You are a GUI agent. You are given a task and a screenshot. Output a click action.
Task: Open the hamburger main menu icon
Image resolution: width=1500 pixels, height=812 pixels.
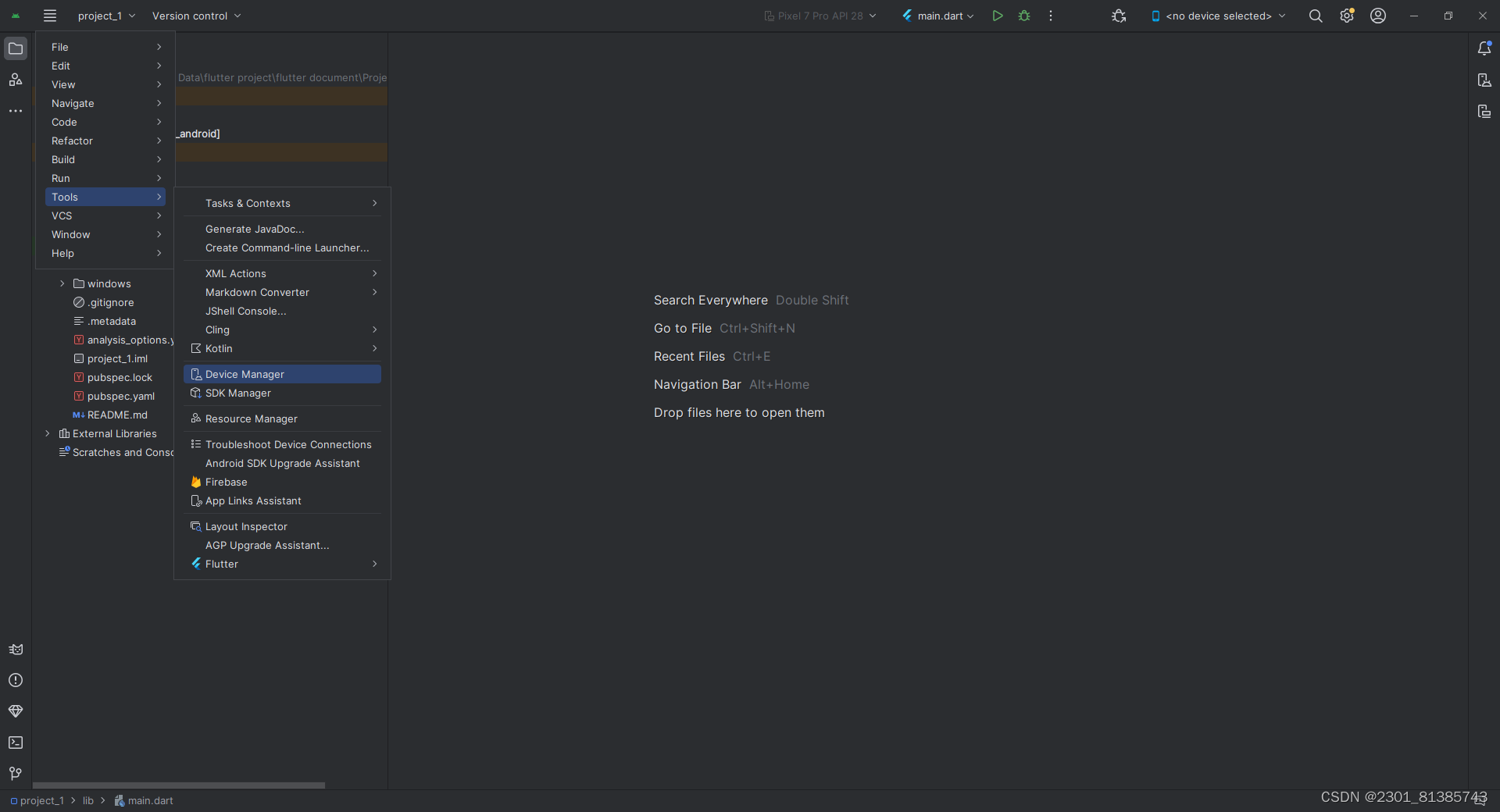(50, 16)
